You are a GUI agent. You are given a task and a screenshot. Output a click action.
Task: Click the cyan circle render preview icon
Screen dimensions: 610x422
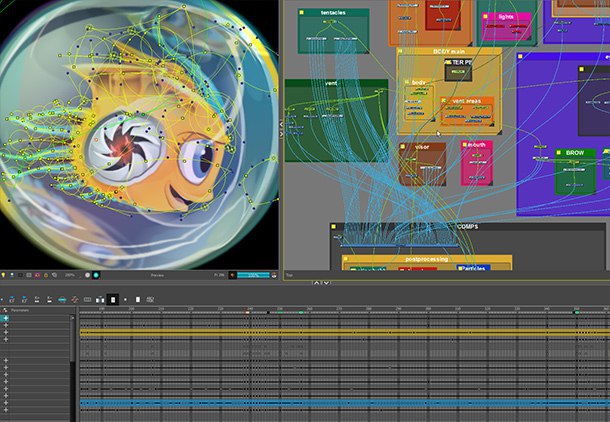[96, 275]
